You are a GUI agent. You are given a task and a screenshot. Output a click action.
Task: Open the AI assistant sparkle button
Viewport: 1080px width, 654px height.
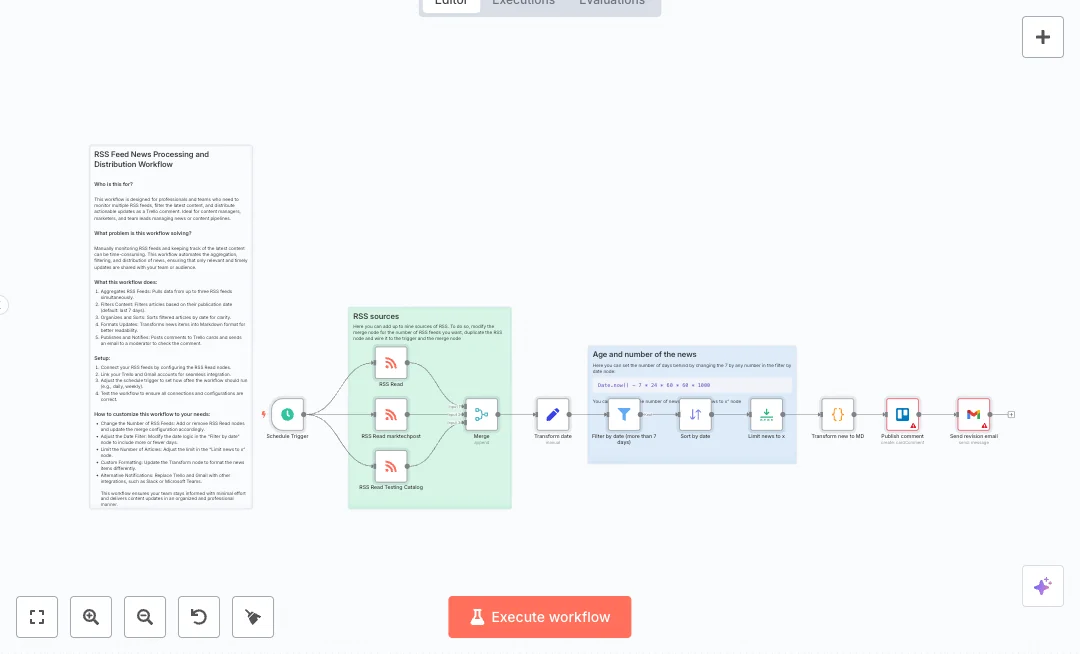[1042, 586]
